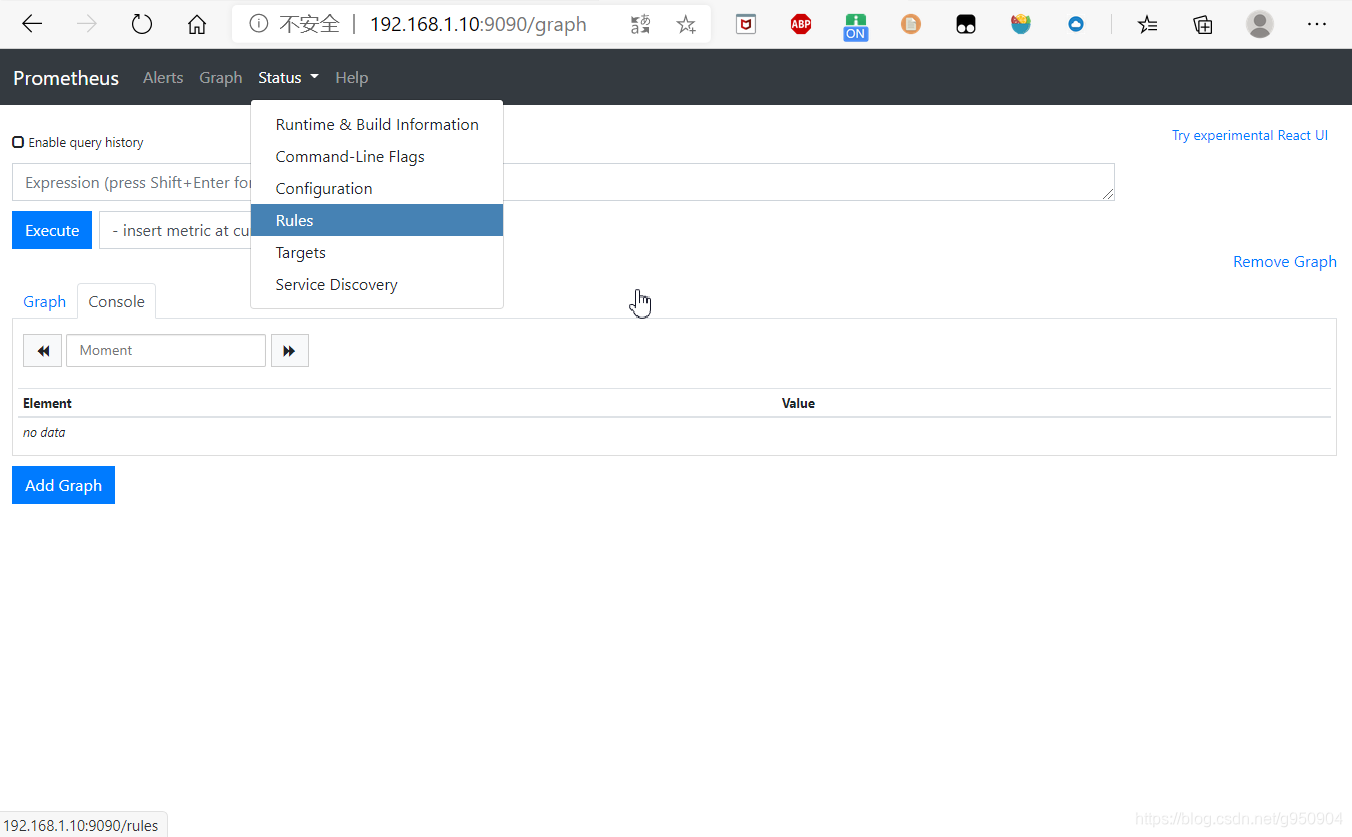Open Graph in the navbar
The height and width of the screenshot is (837, 1352).
pyautogui.click(x=221, y=77)
